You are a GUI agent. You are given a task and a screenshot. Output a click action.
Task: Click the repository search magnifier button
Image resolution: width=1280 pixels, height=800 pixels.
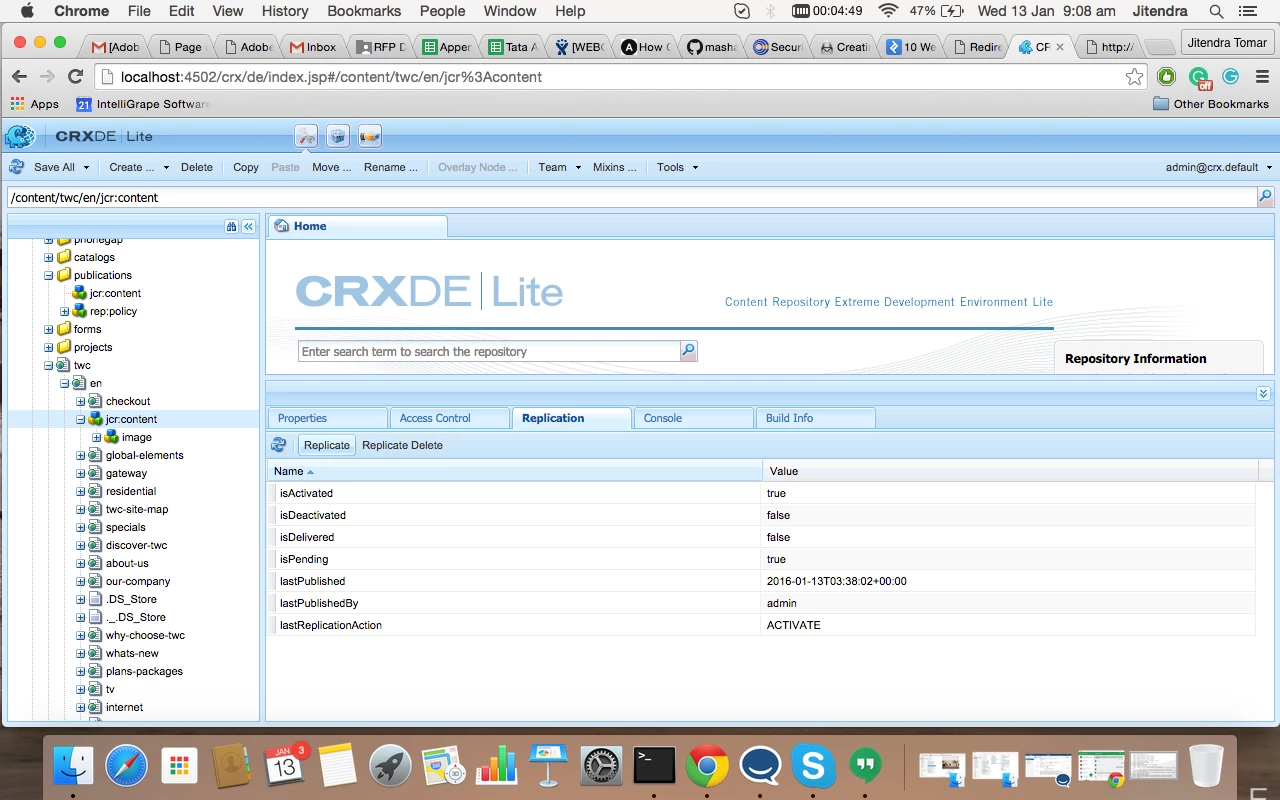coord(688,351)
